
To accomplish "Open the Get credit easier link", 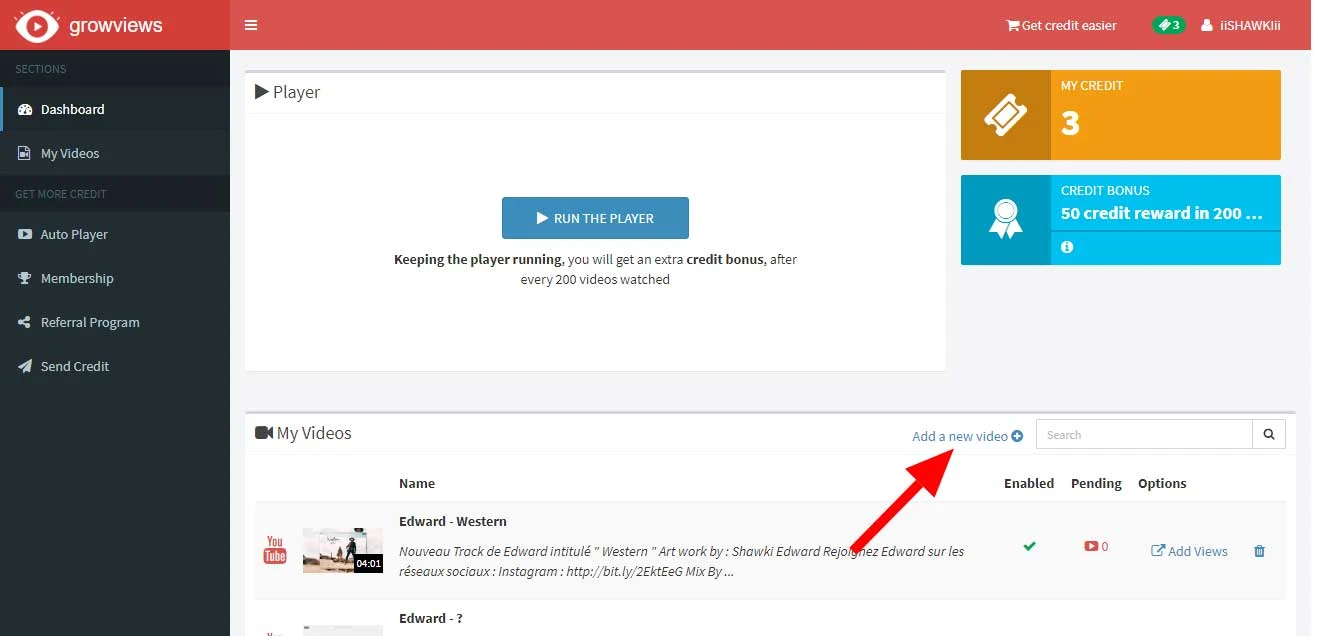I will pos(1061,25).
